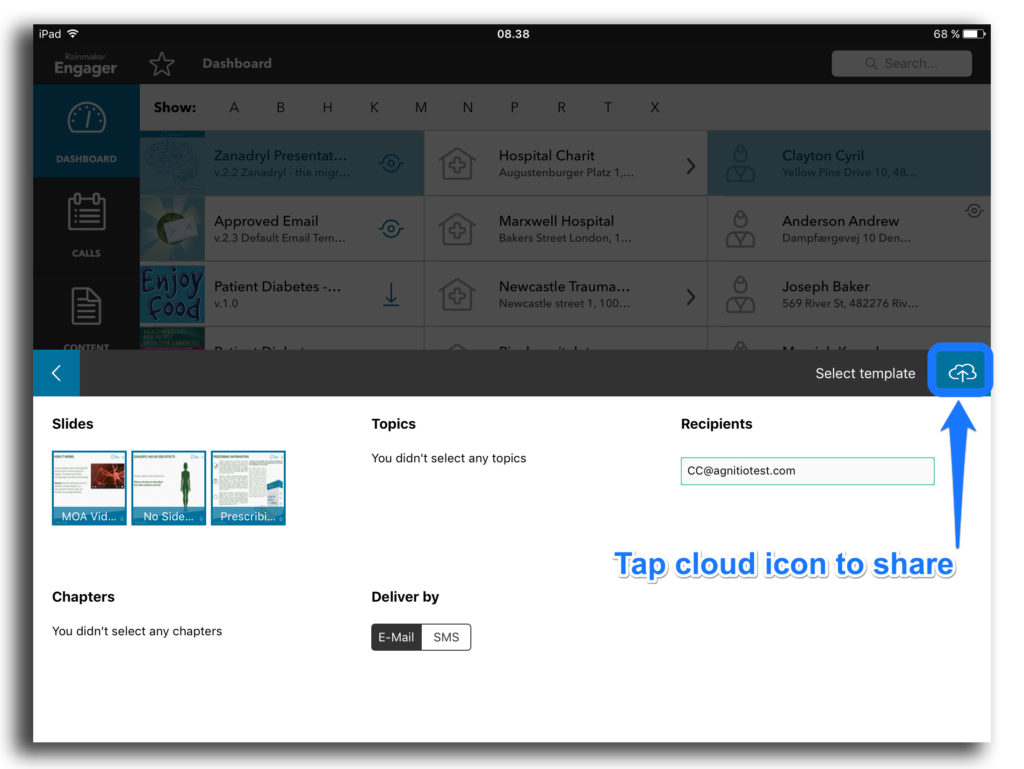
Task: Tap the hospital icon beside Newcastle Trauma
Action: coord(457,294)
